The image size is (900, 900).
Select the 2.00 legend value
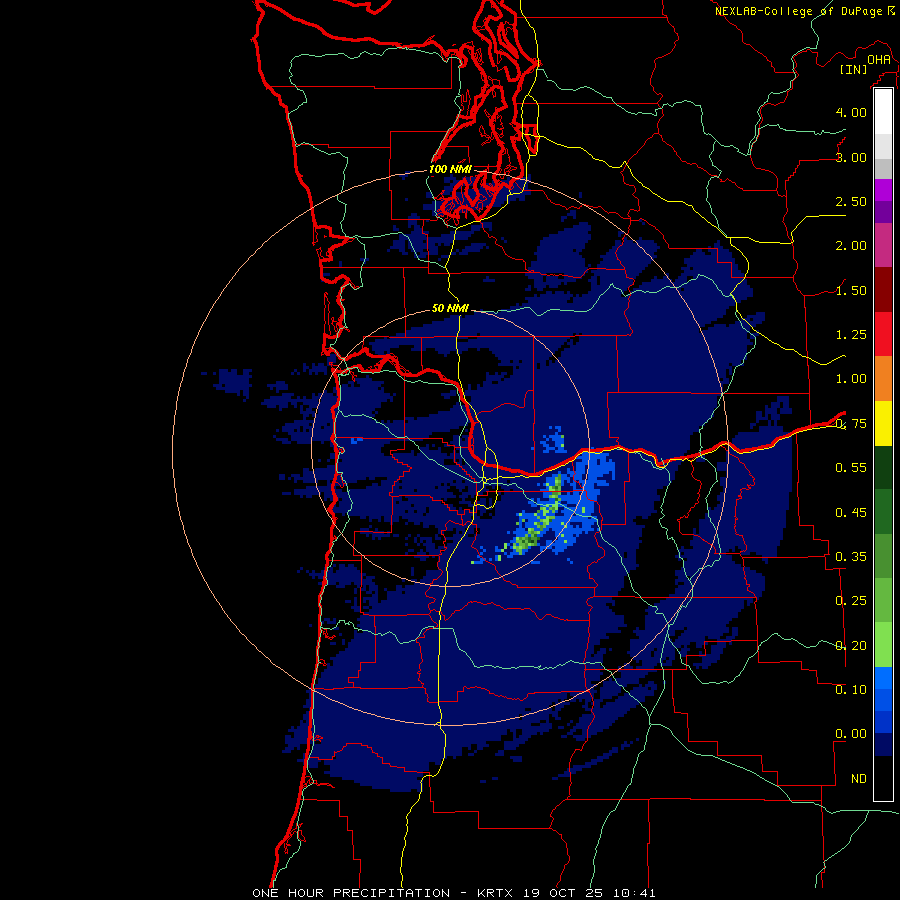pyautogui.click(x=851, y=246)
